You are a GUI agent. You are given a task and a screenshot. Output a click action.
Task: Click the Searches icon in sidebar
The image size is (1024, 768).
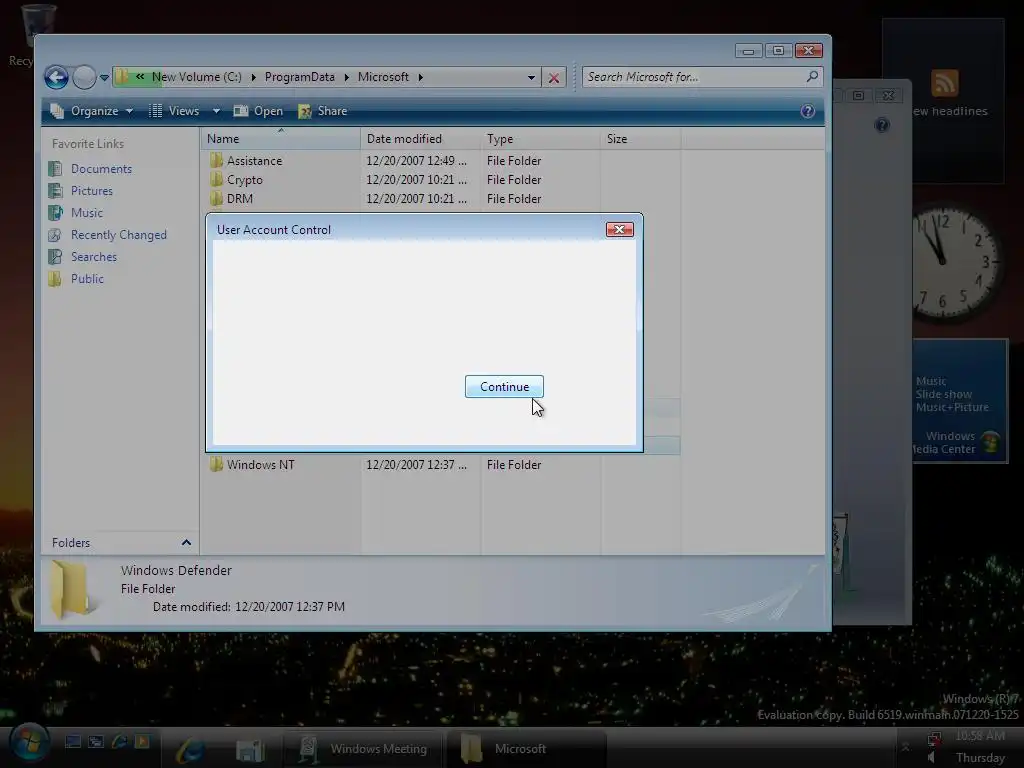click(56, 257)
